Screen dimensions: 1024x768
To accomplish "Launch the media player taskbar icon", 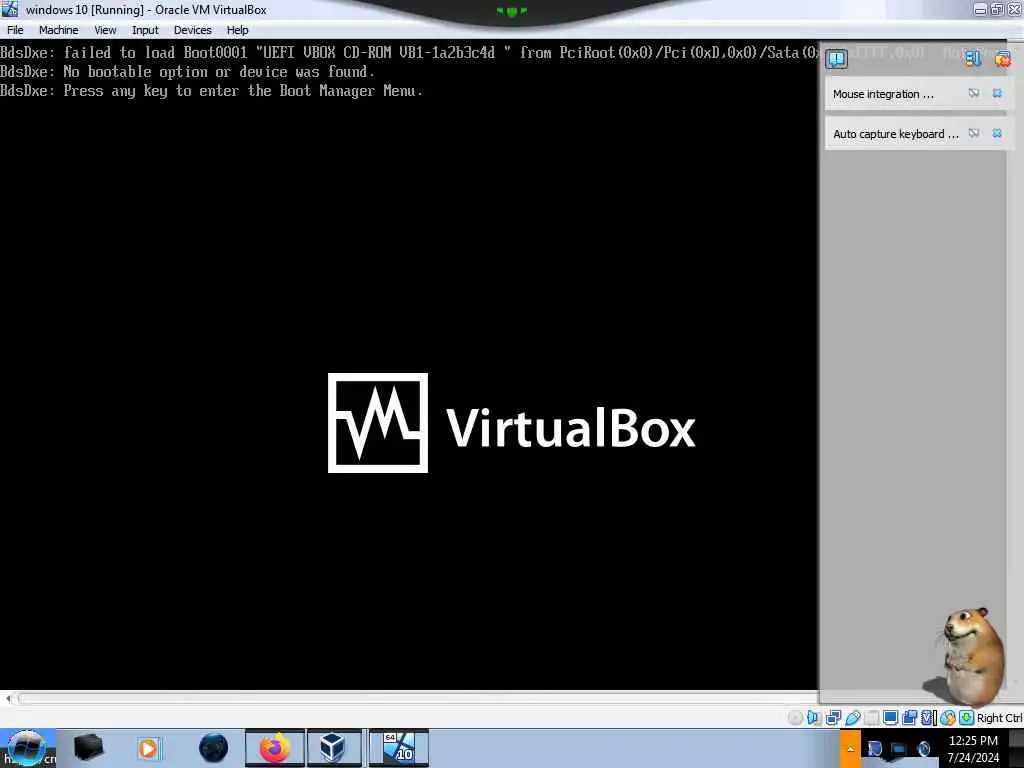I will point(148,748).
